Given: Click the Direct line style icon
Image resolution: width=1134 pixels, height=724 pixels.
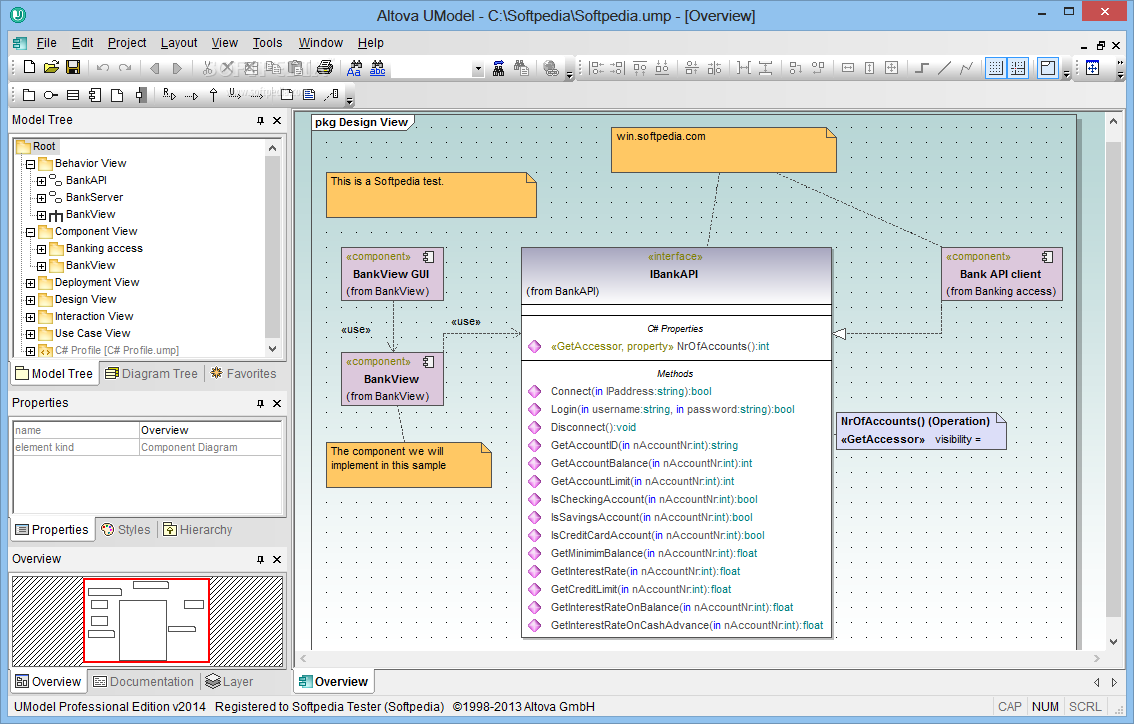Looking at the screenshot, I should [x=944, y=68].
